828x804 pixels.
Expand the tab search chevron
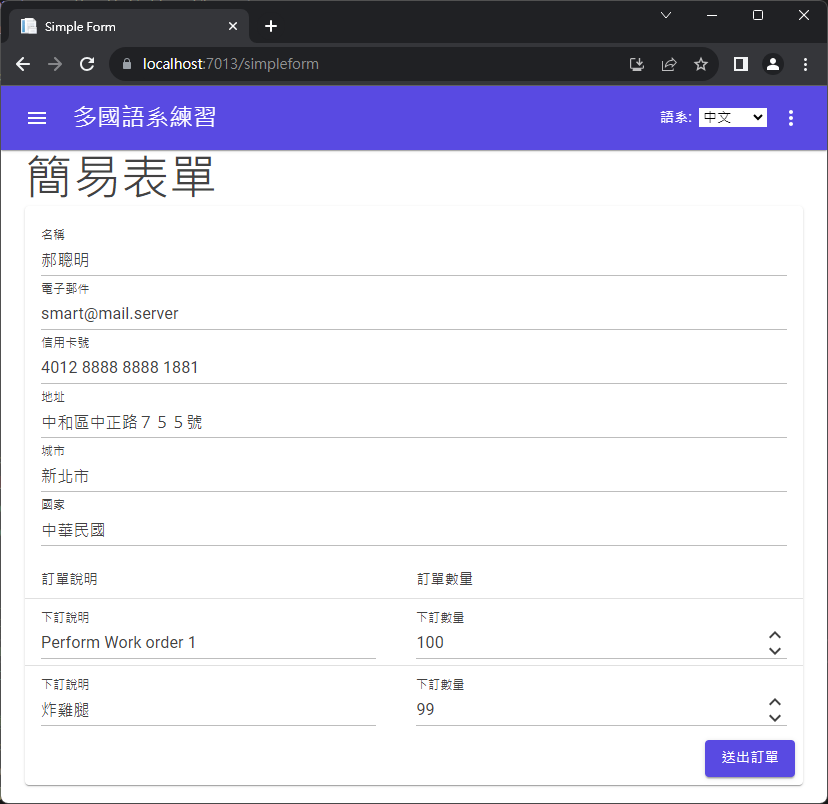(x=666, y=15)
